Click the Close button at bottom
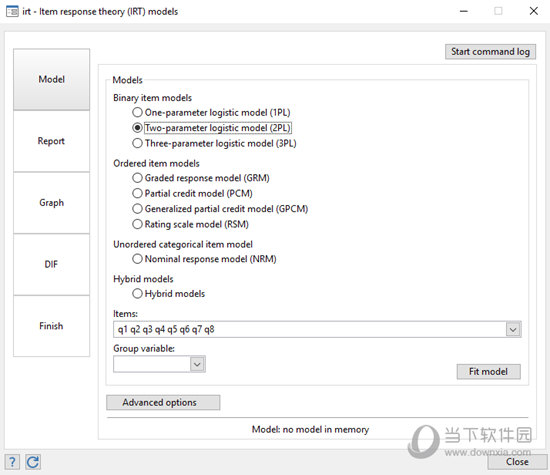Viewport: 550px width, 475px height. click(x=517, y=462)
